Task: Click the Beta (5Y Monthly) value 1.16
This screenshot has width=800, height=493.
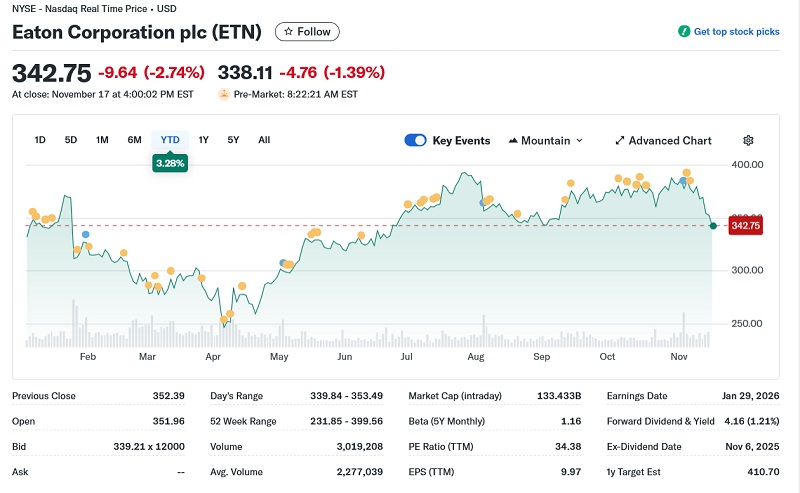Action: coord(571,421)
